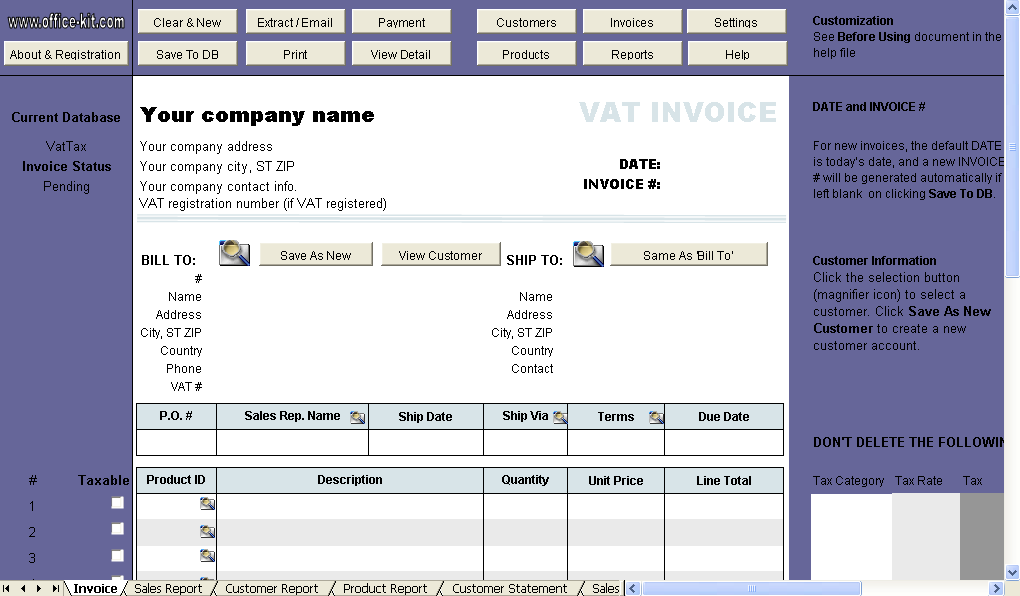Click the first-sheet navigation arrow

click(x=6, y=588)
